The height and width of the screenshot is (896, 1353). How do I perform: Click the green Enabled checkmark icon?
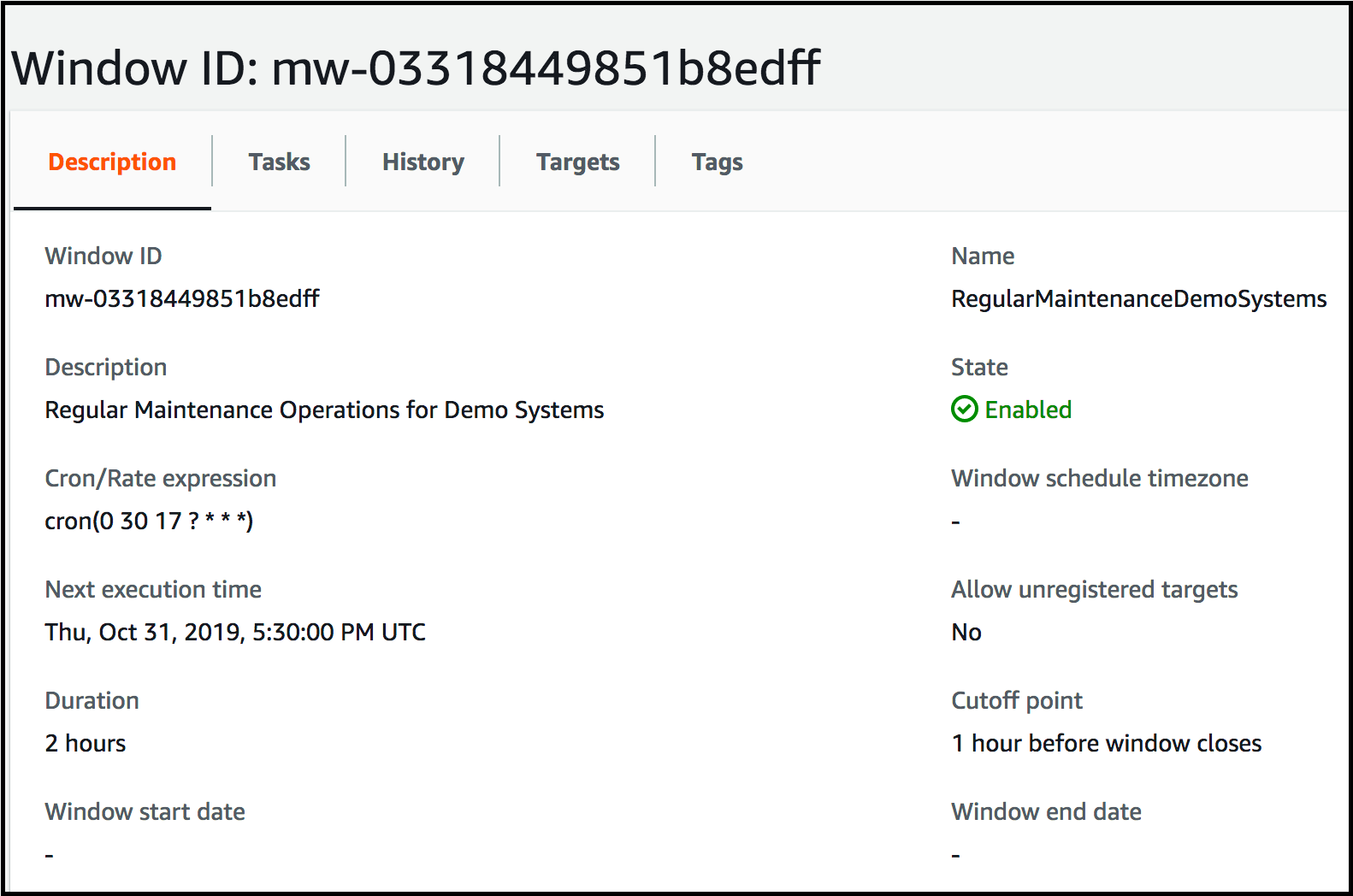coord(964,410)
